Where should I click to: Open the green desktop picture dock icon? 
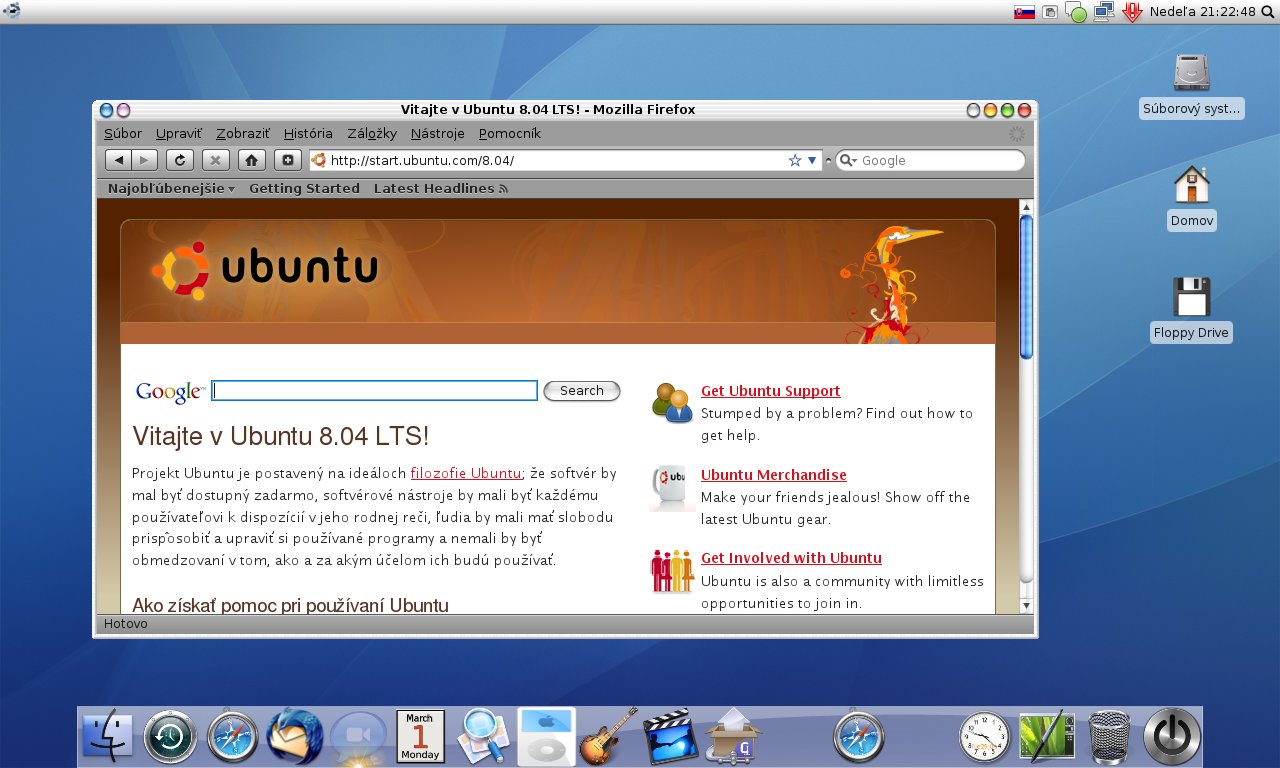pos(1047,737)
